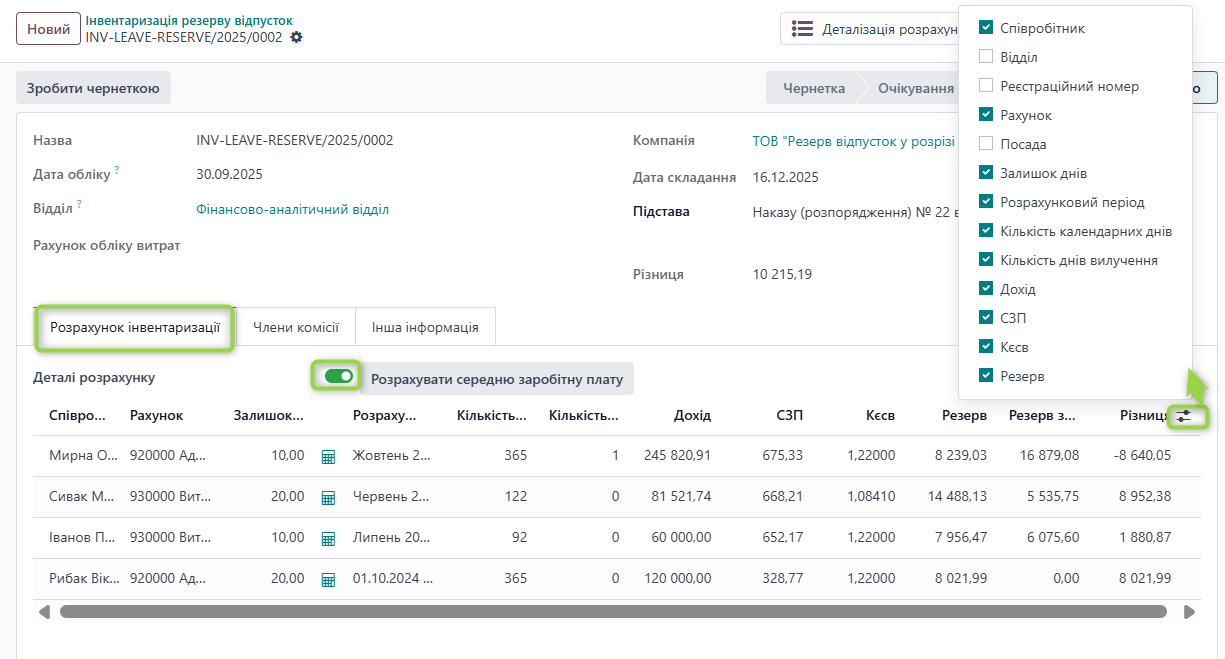
Task: Toggle the average salary calculation switch
Action: tap(339, 376)
